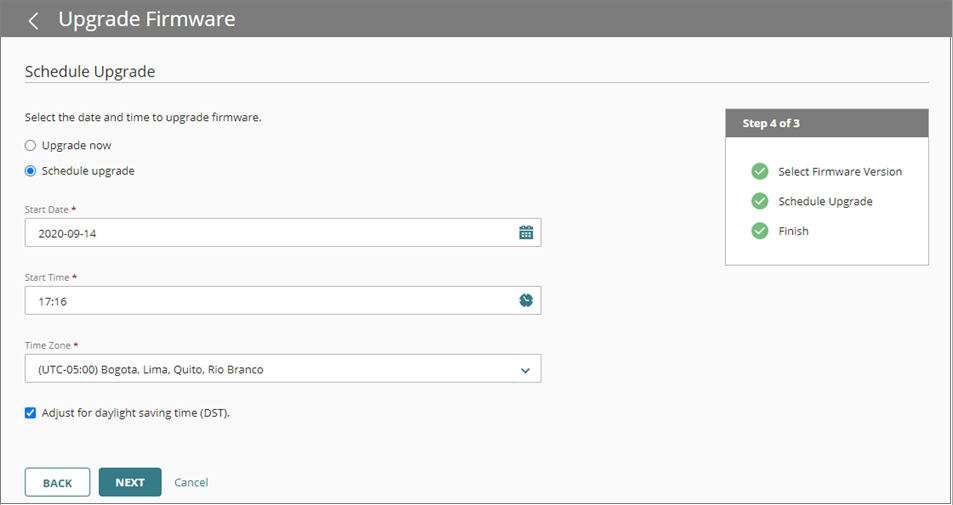953x505 pixels.
Task: Click the 'Select the date and time' instruction text
Action: coord(143,118)
